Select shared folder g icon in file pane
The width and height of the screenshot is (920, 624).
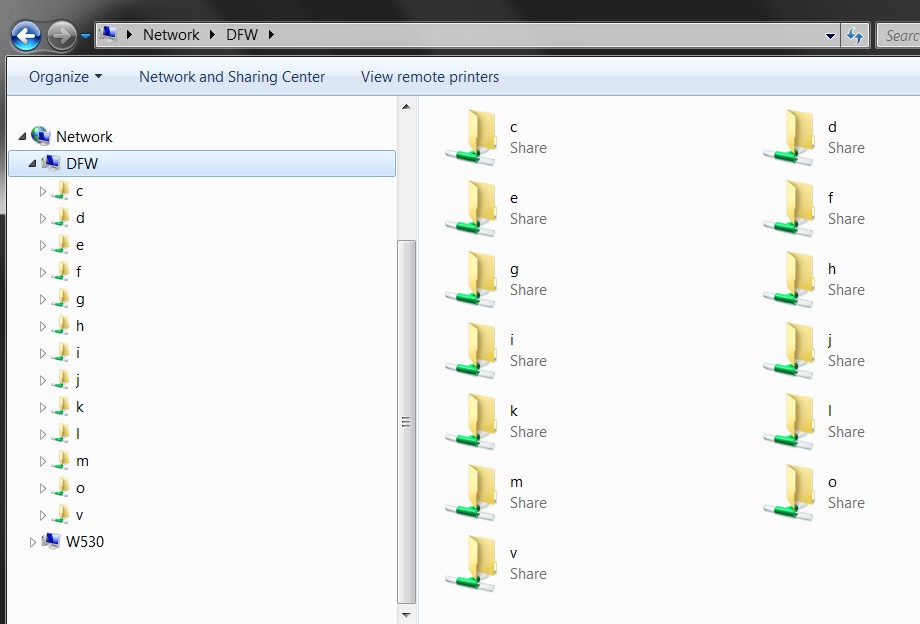471,279
